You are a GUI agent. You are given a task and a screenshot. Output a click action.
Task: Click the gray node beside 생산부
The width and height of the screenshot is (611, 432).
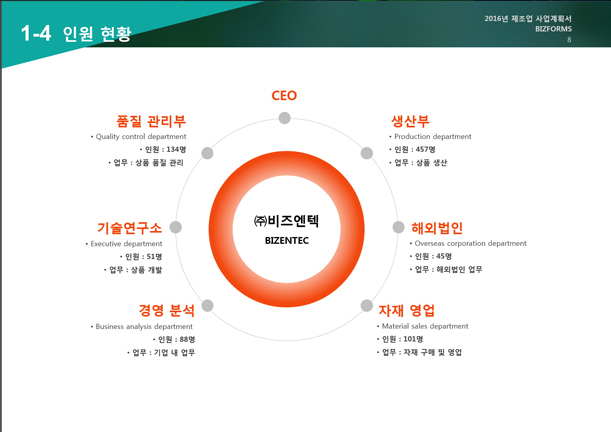click(x=367, y=153)
